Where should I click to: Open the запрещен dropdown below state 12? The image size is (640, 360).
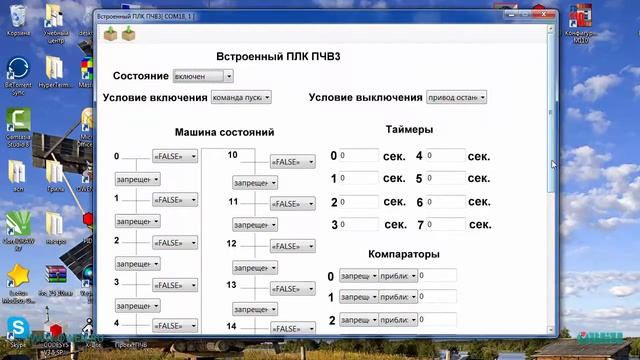coord(255,268)
